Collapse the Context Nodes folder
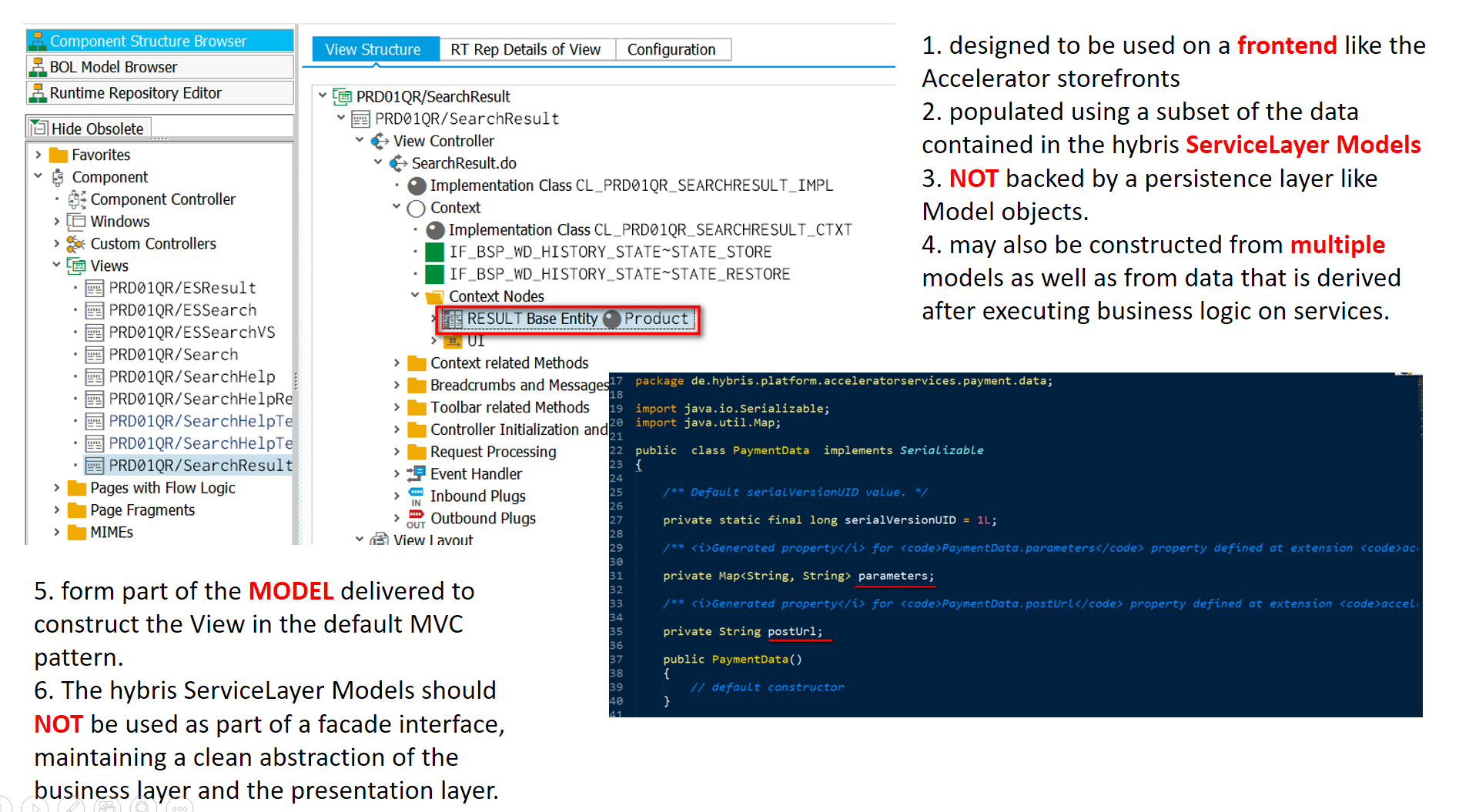 [x=415, y=296]
